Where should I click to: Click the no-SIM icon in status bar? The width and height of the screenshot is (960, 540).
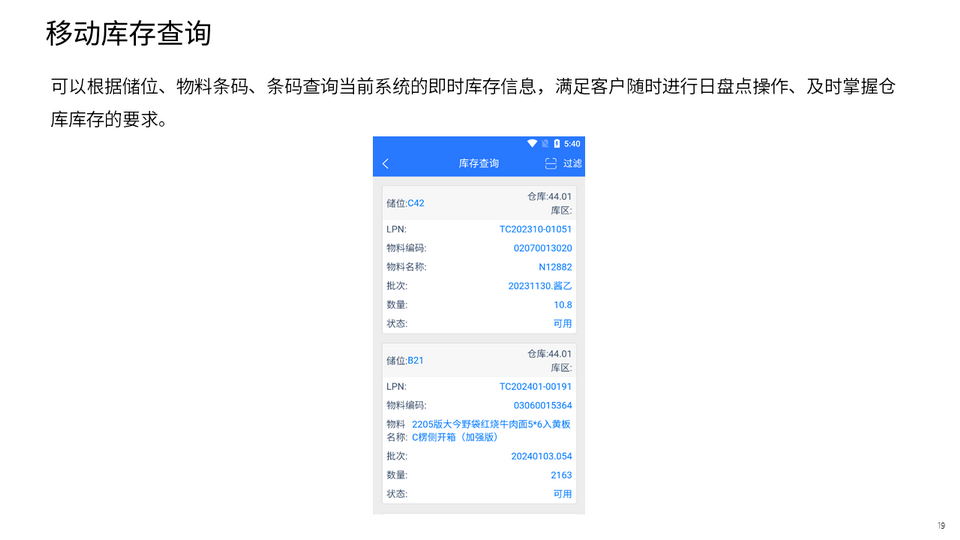point(545,143)
